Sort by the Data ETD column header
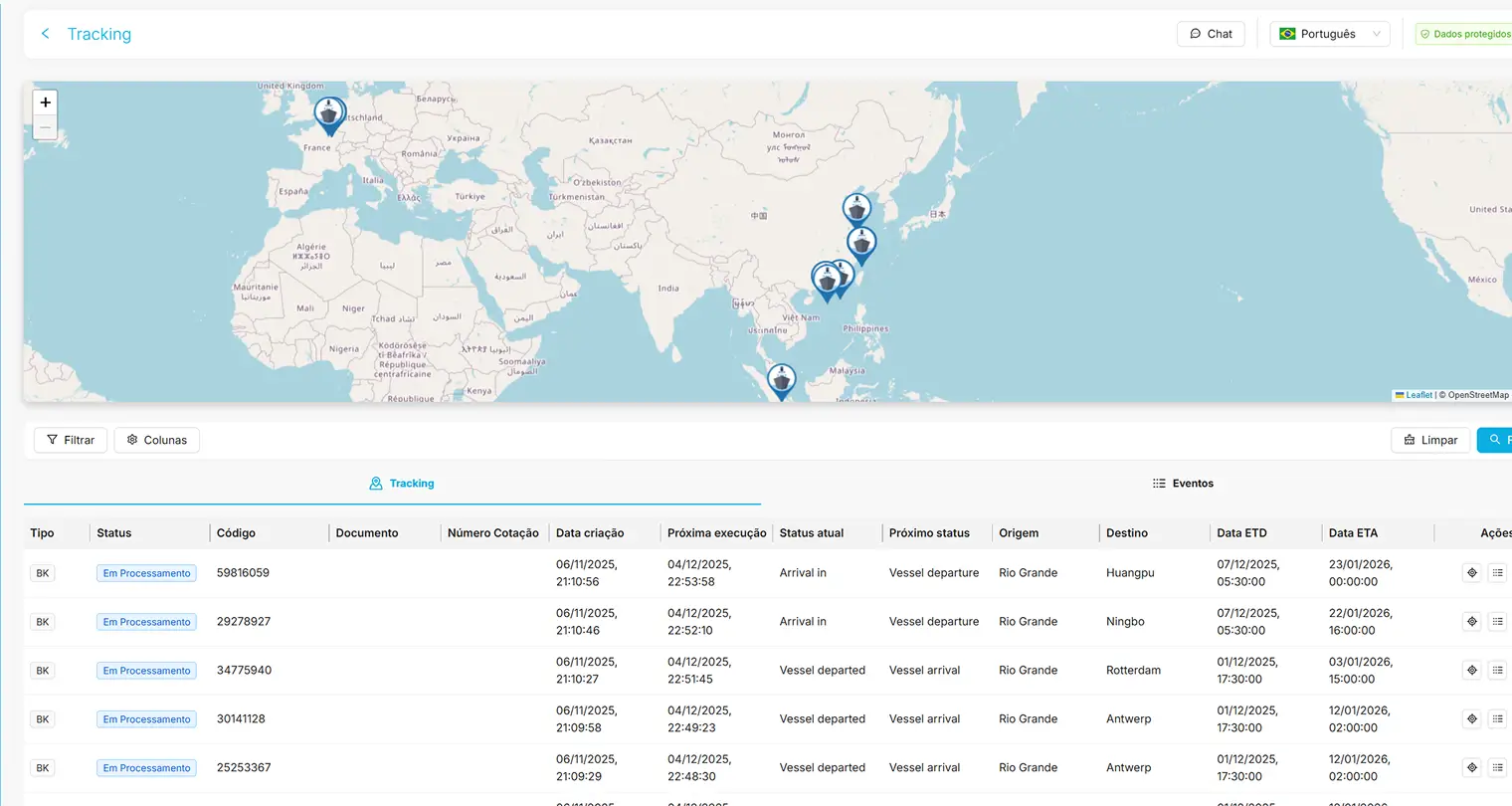 [1241, 533]
